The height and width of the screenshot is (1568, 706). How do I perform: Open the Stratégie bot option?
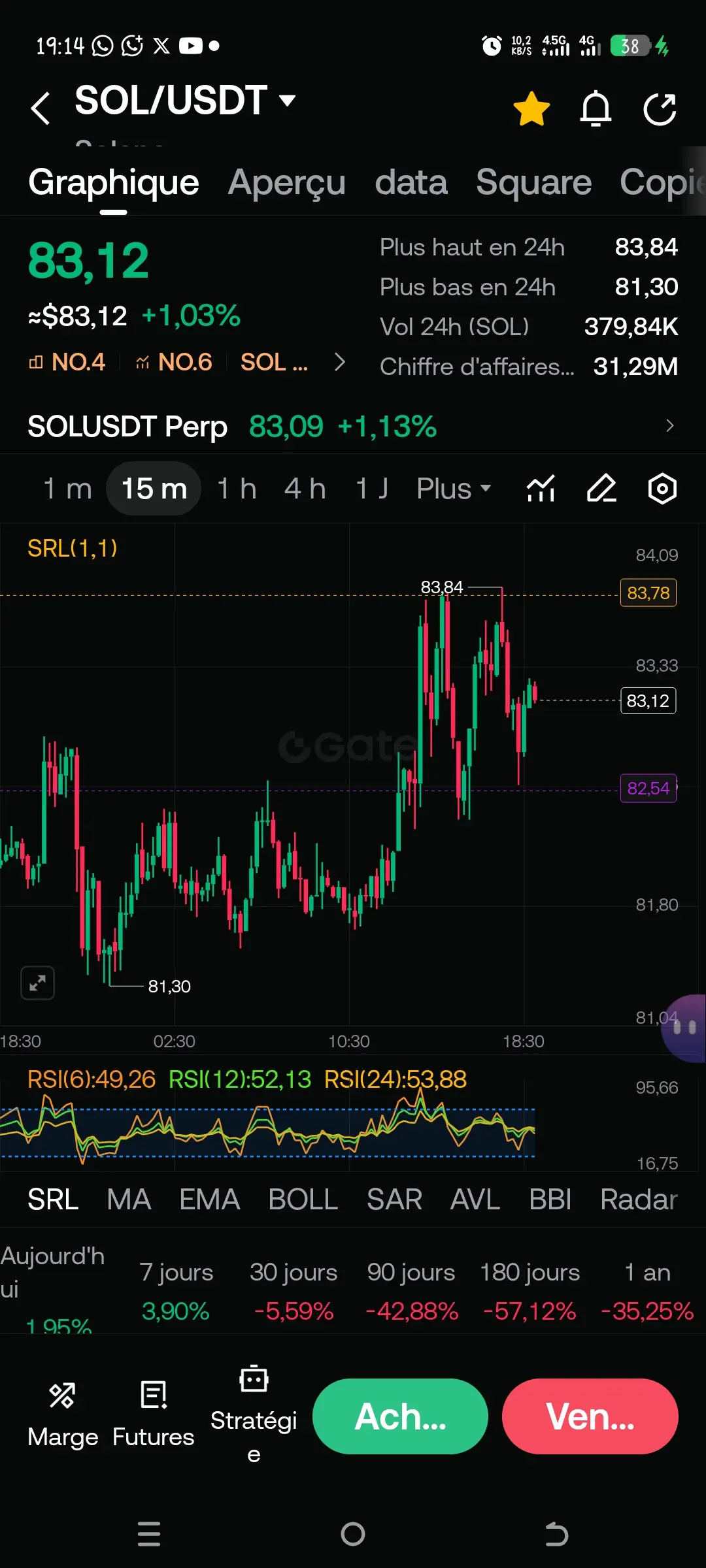pyautogui.click(x=254, y=1415)
